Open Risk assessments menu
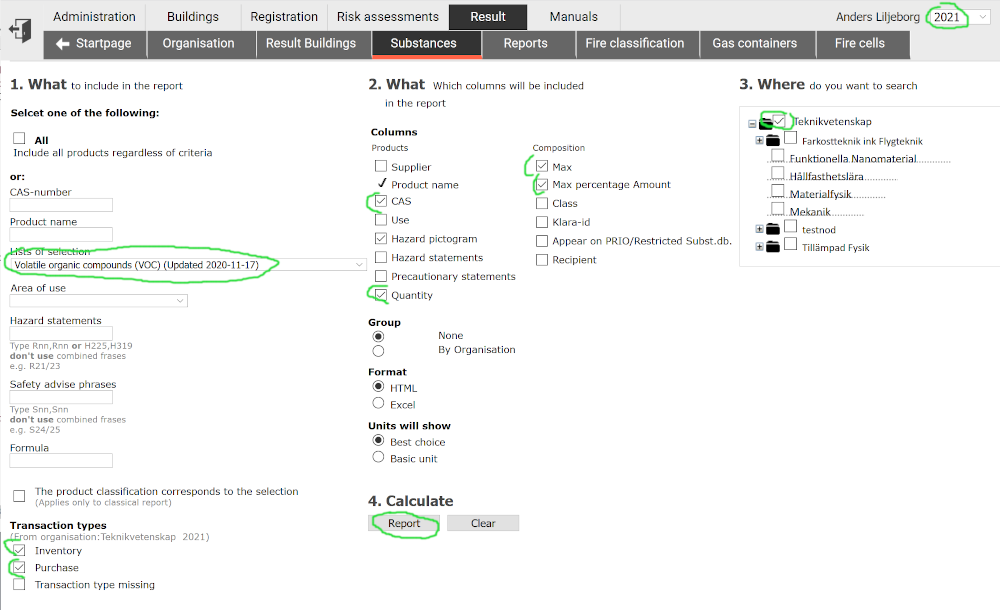 pos(388,17)
